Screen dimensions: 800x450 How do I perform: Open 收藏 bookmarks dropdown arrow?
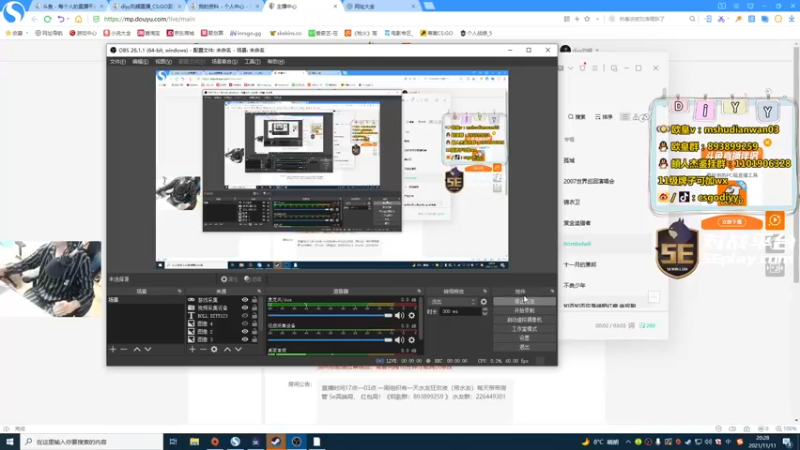pos(26,33)
